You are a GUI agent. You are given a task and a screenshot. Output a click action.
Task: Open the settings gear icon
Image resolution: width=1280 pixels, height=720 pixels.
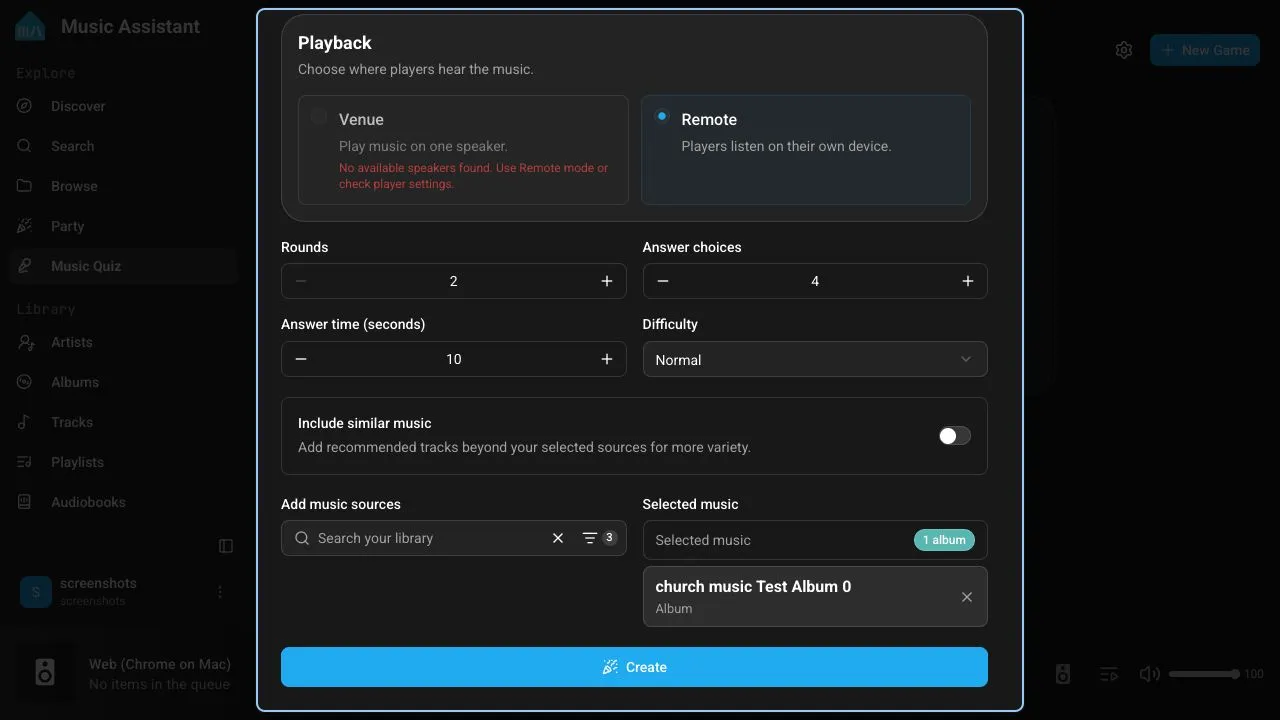pos(1124,50)
